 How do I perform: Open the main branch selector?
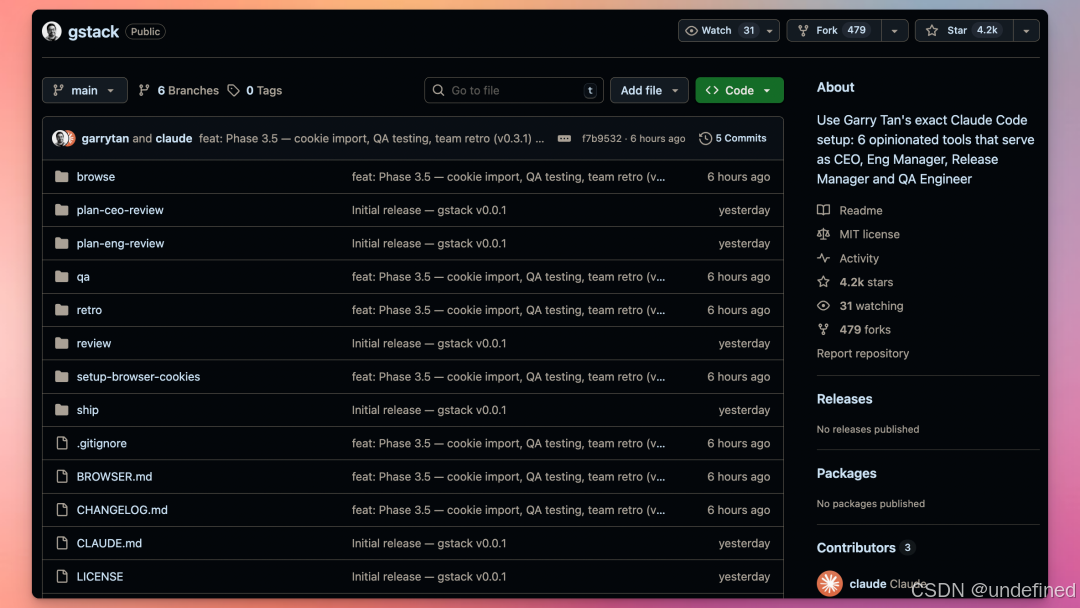pos(85,90)
